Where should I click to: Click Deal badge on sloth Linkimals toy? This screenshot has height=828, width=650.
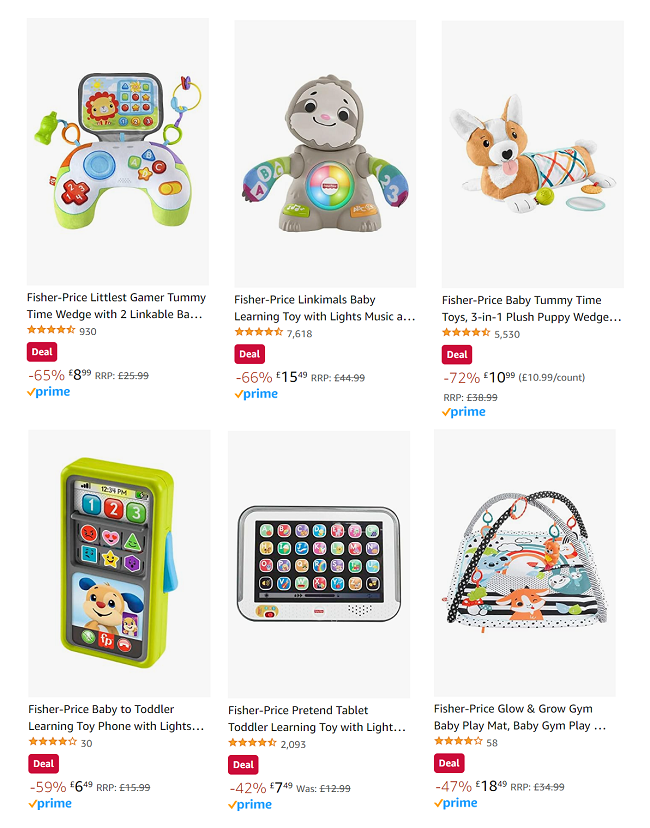249,354
